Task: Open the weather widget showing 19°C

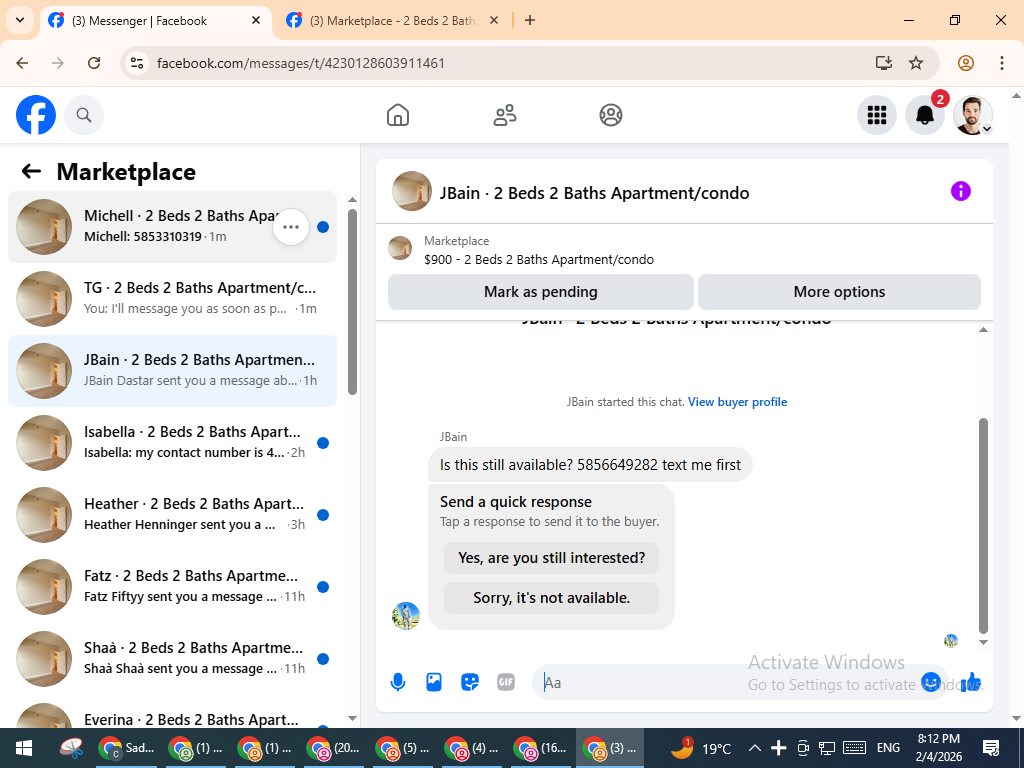Action: tap(701, 748)
